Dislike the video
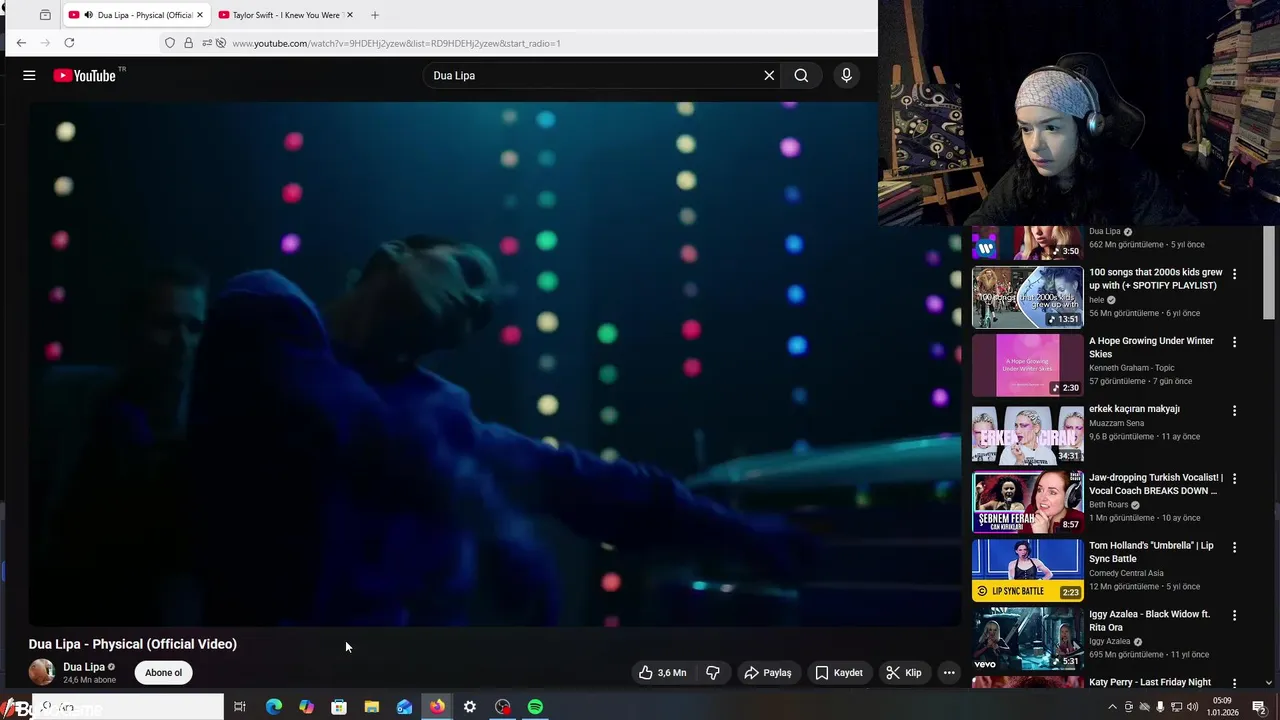The image size is (1280, 720). (713, 673)
